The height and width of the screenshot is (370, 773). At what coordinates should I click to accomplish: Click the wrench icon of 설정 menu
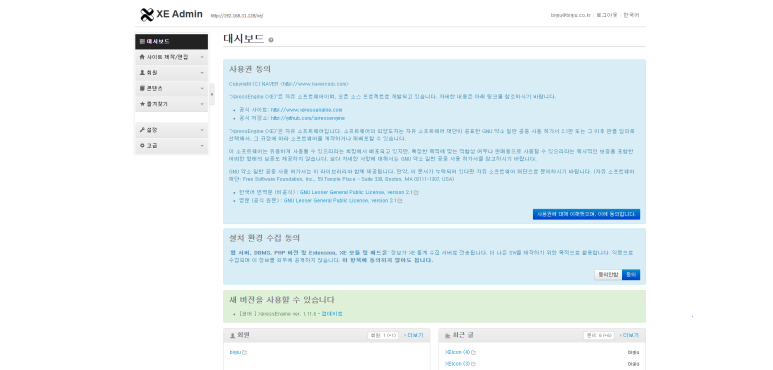click(142, 130)
